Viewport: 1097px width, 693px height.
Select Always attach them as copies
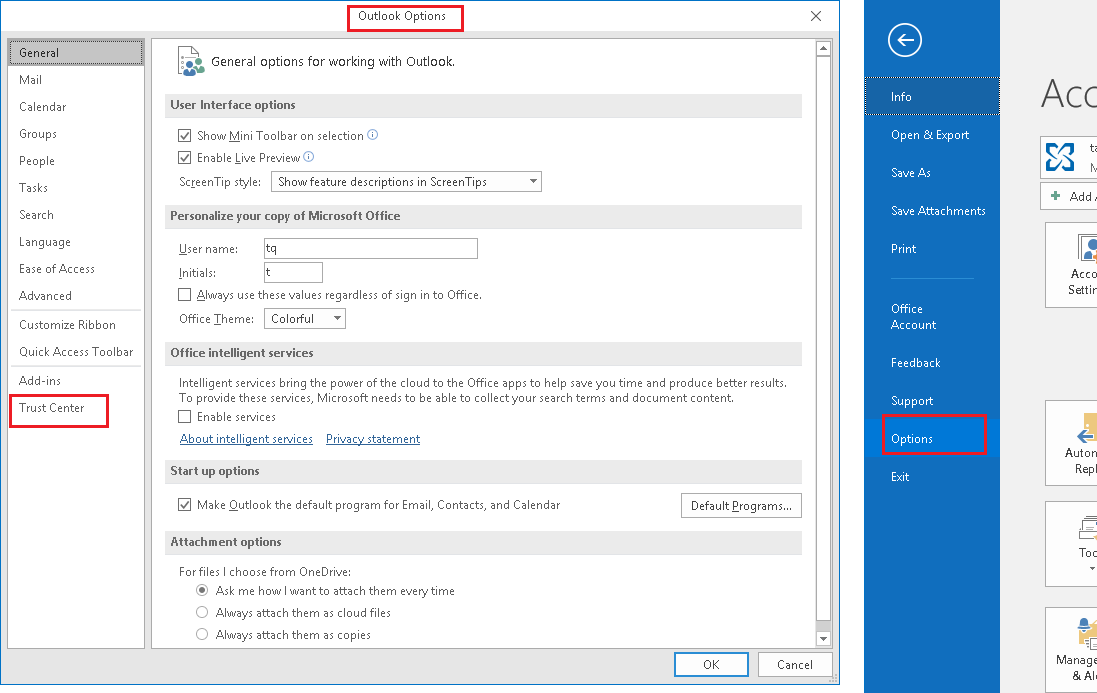[202, 634]
